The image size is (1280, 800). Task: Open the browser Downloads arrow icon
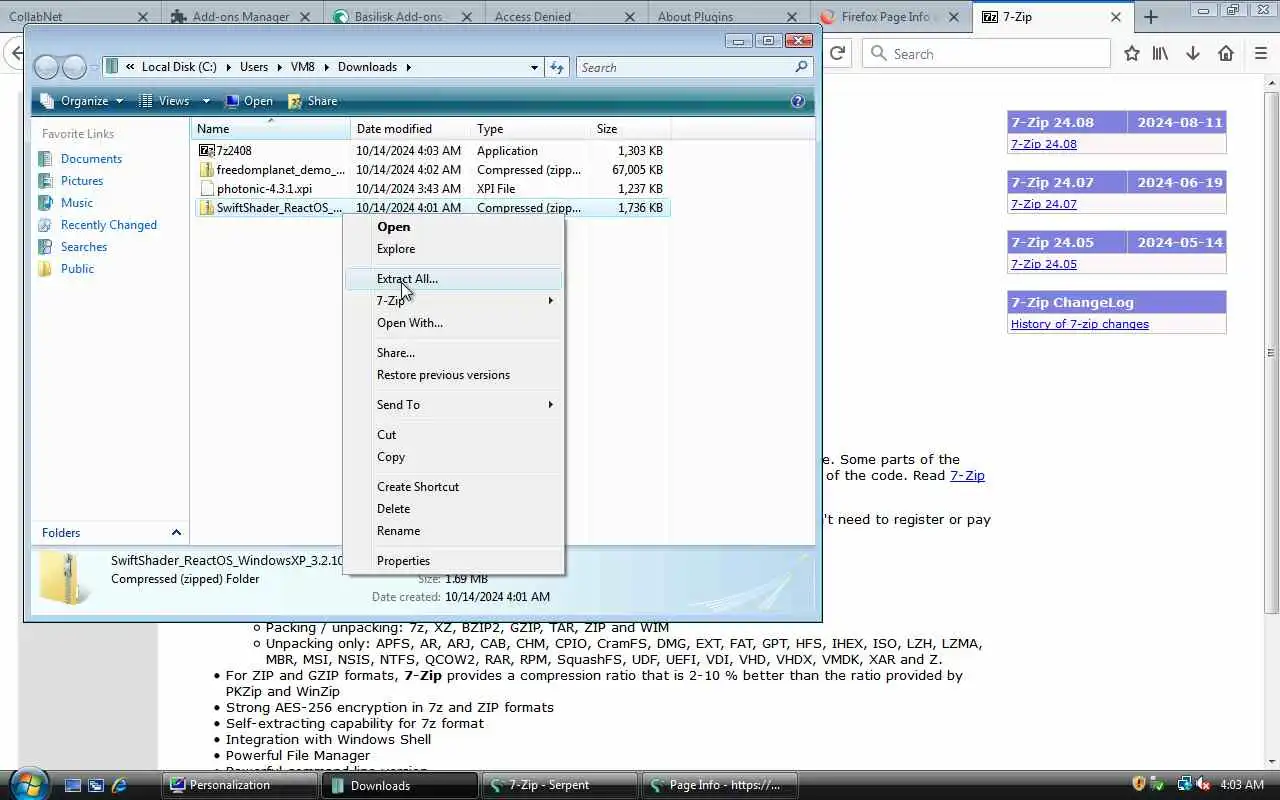click(x=1192, y=54)
